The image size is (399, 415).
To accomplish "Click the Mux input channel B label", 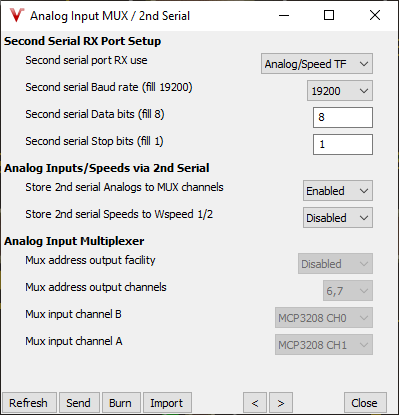I will click(x=73, y=314).
